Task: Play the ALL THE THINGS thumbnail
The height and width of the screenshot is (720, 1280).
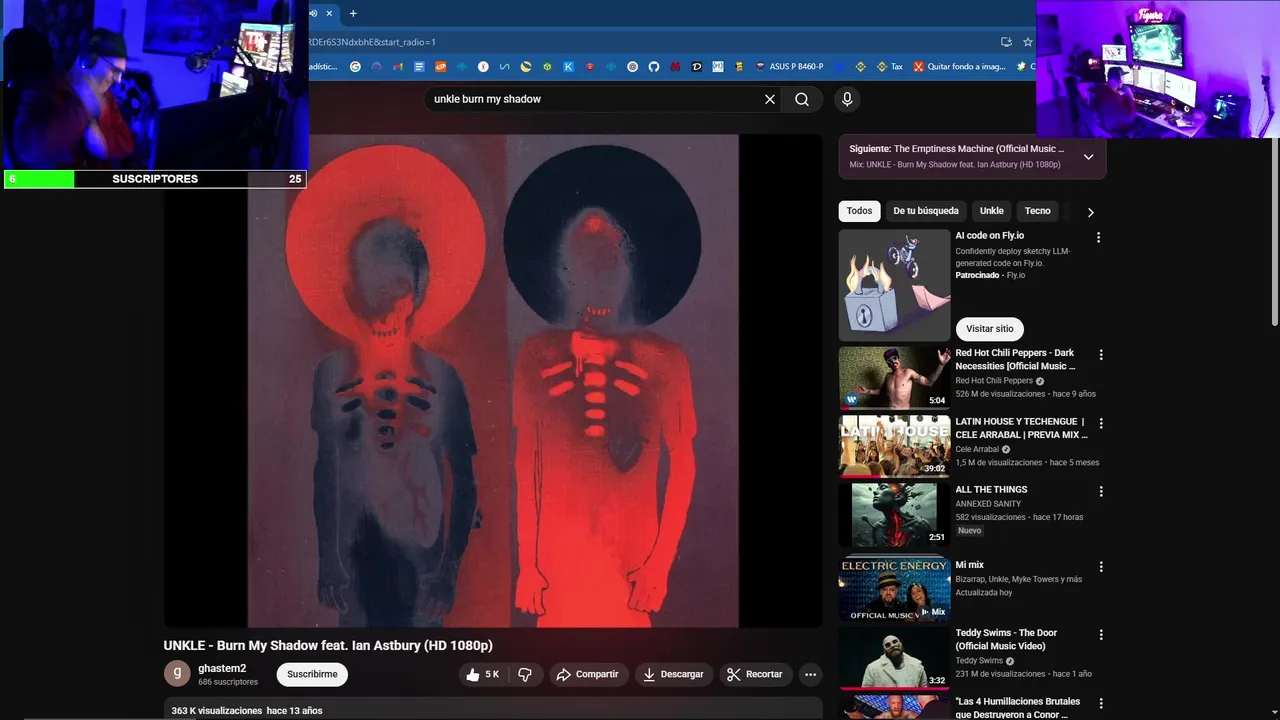Action: click(x=894, y=514)
